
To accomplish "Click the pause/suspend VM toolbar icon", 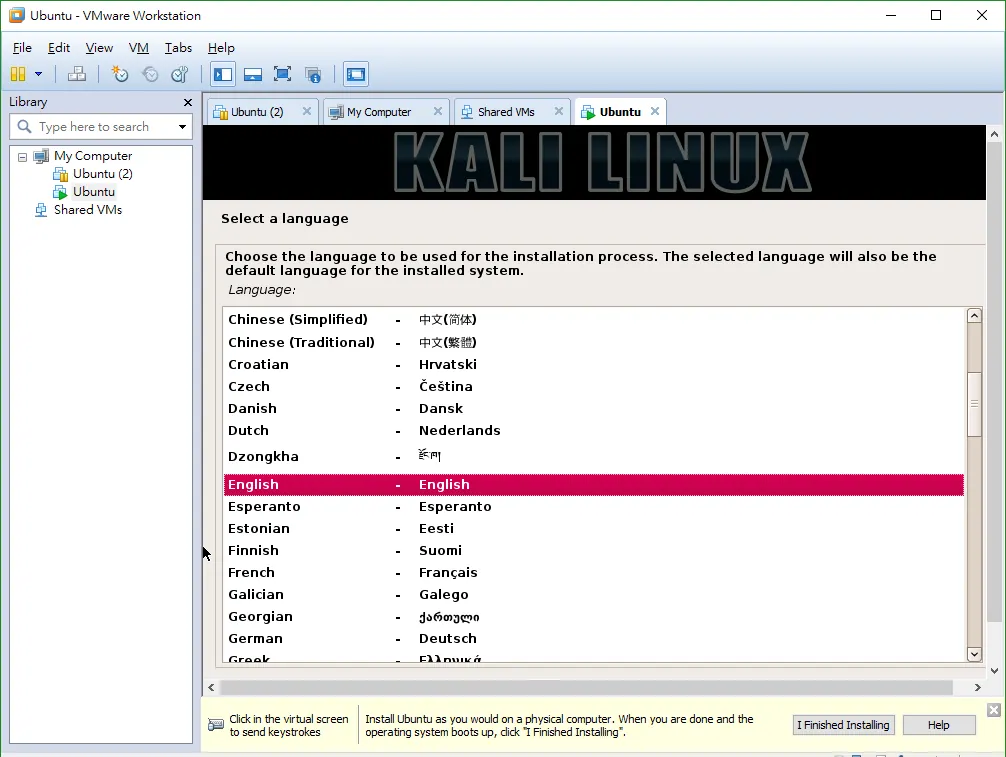I will coord(18,74).
